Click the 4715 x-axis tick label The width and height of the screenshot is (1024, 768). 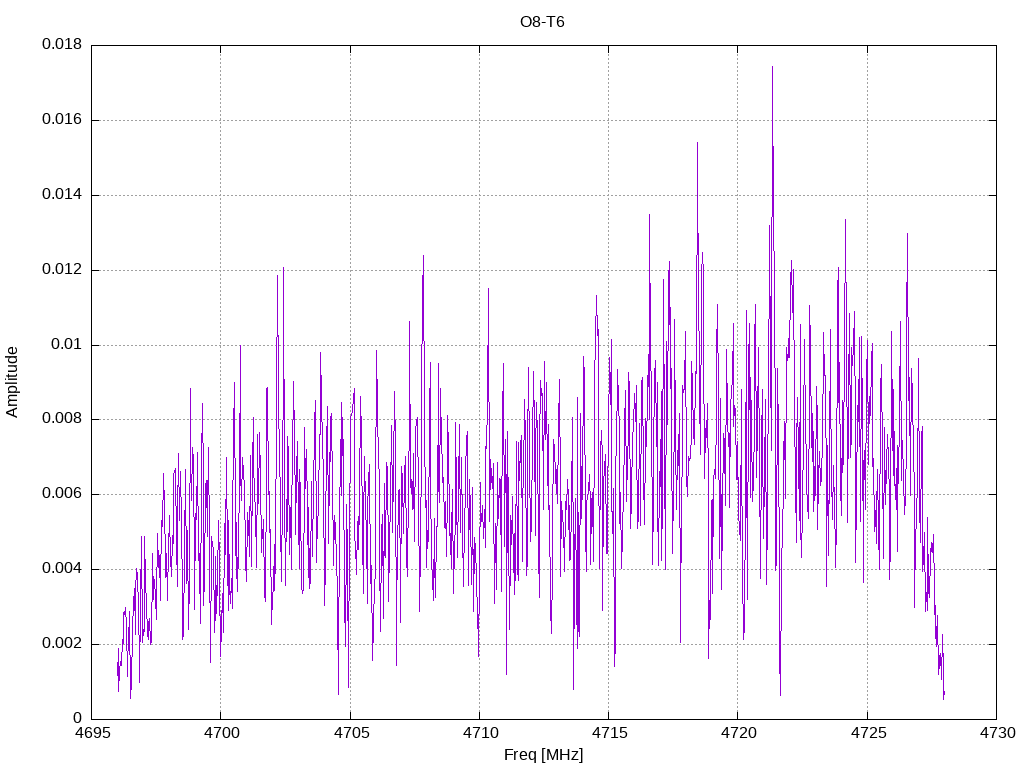coord(609,733)
